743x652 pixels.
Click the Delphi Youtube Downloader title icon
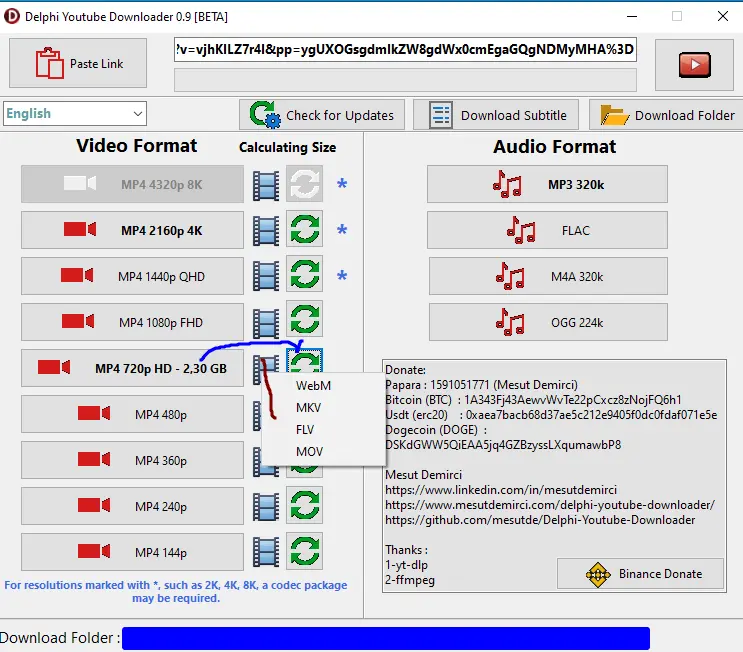pyautogui.click(x=12, y=16)
